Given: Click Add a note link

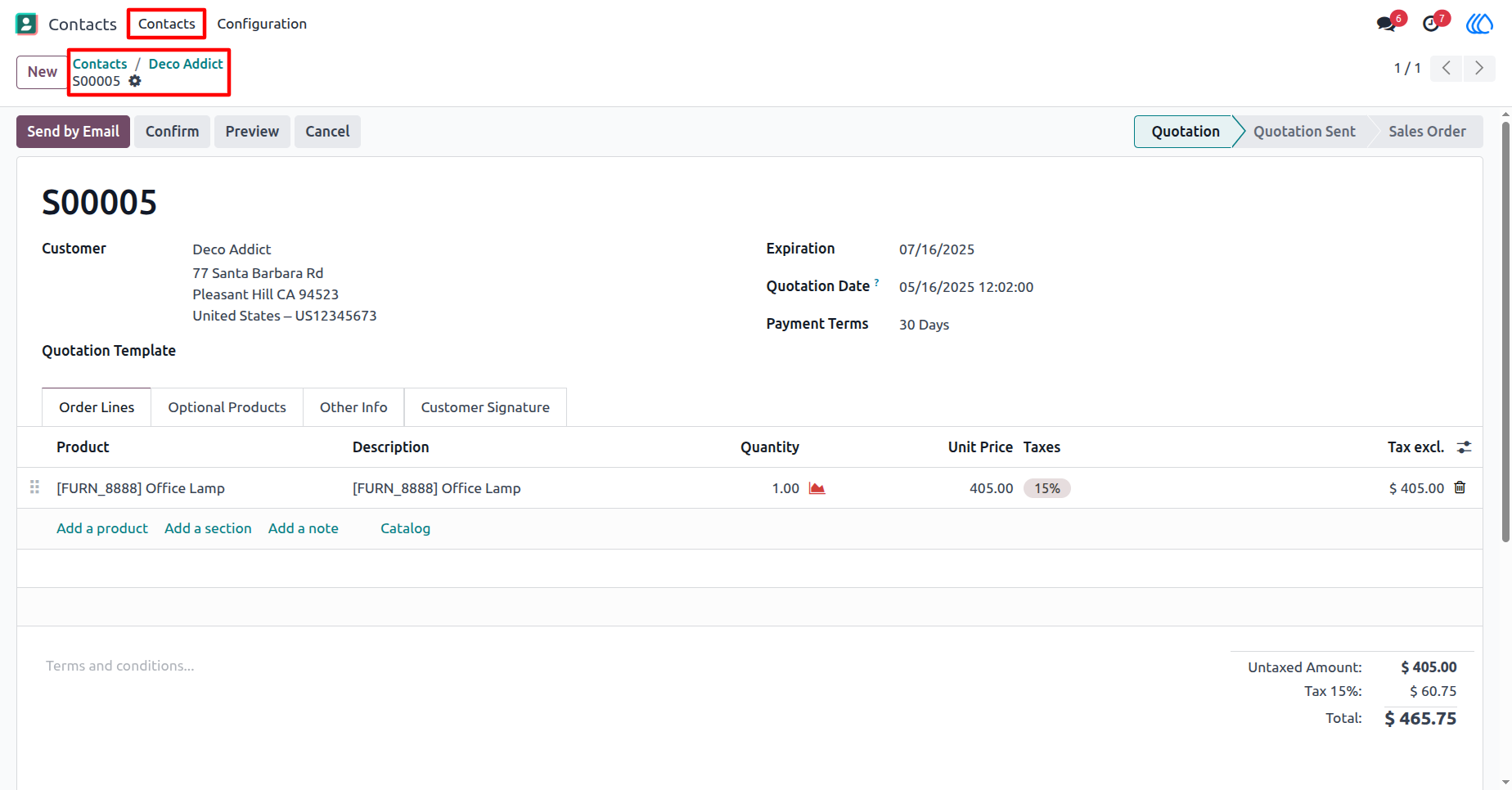Looking at the screenshot, I should click(304, 528).
